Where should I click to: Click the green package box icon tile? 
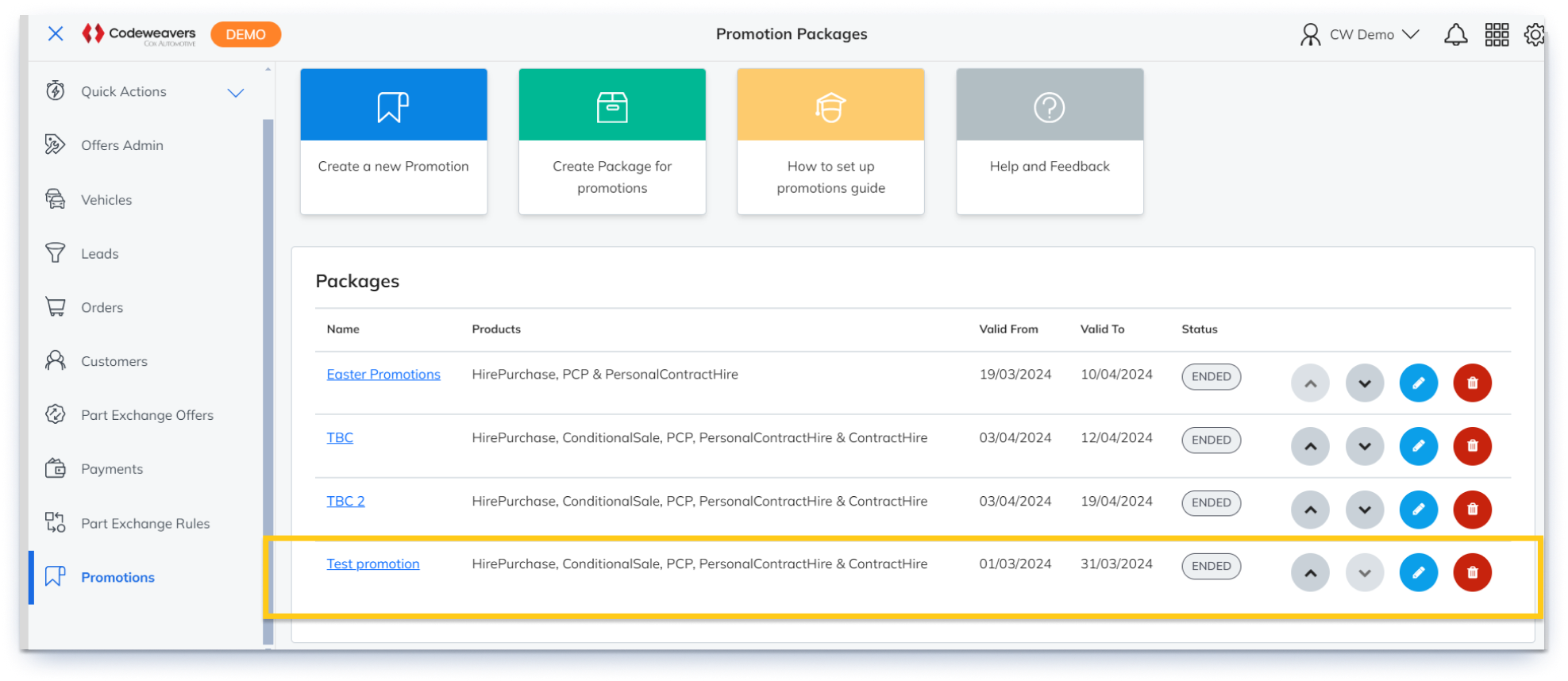[x=612, y=105]
